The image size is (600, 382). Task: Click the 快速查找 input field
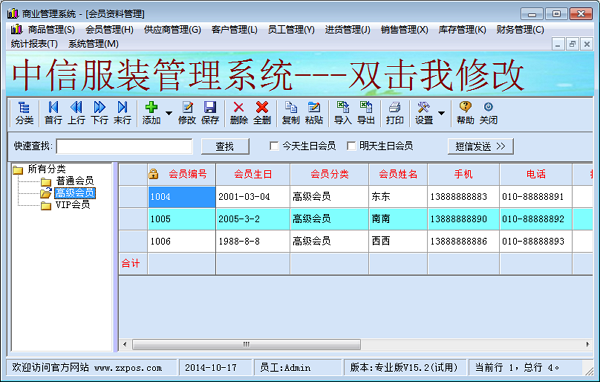[x=124, y=146]
